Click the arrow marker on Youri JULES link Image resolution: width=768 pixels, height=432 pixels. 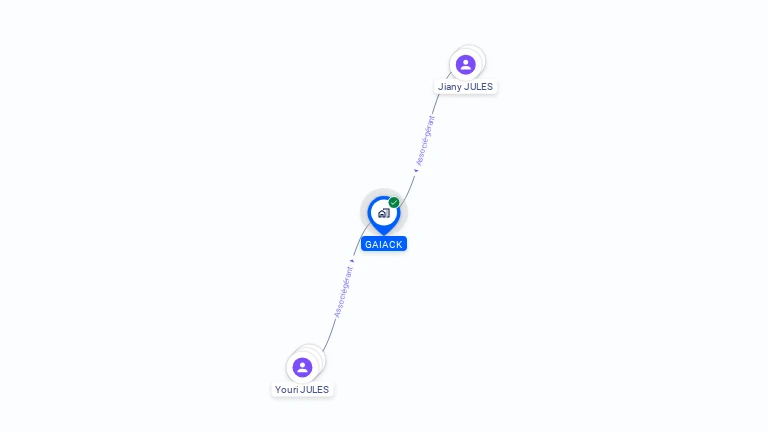pyautogui.click(x=352, y=261)
